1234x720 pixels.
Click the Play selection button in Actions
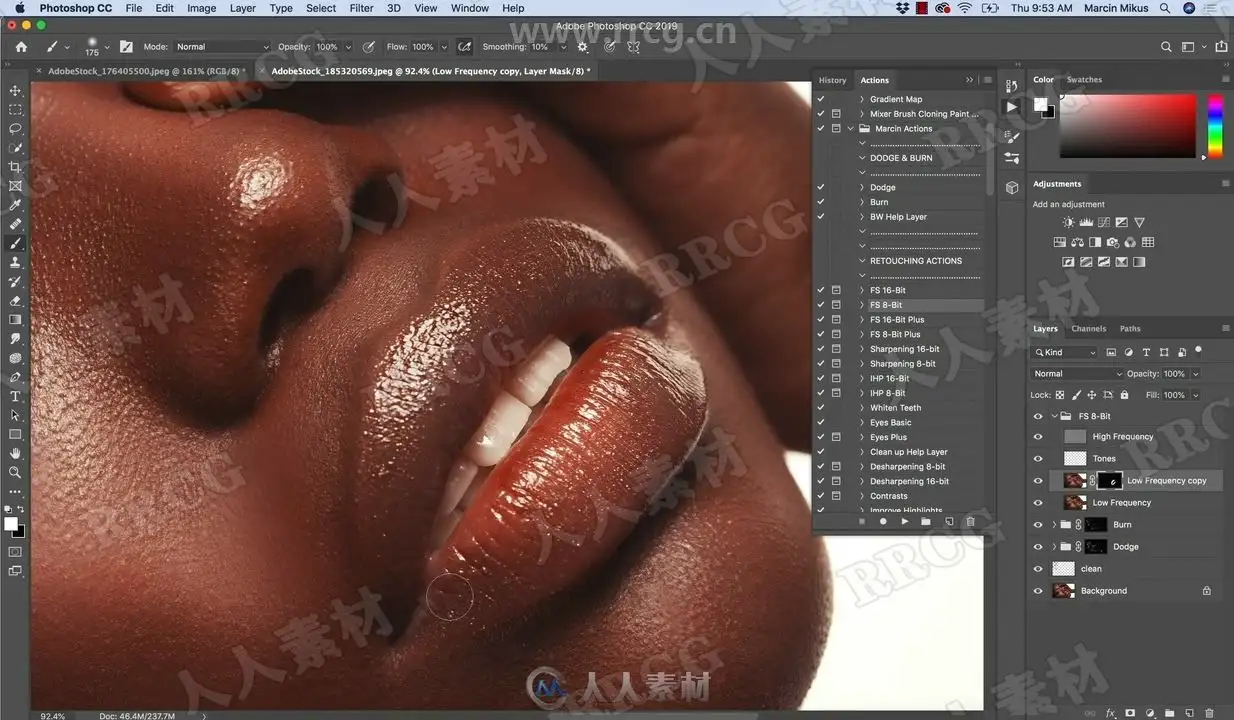(x=904, y=521)
